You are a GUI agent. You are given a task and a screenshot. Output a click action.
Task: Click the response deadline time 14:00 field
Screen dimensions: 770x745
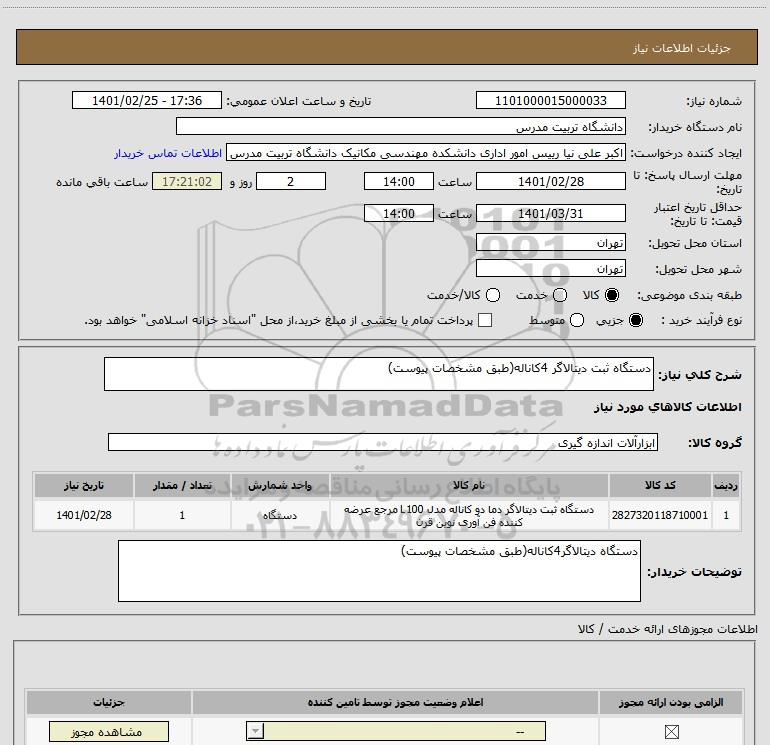399,181
